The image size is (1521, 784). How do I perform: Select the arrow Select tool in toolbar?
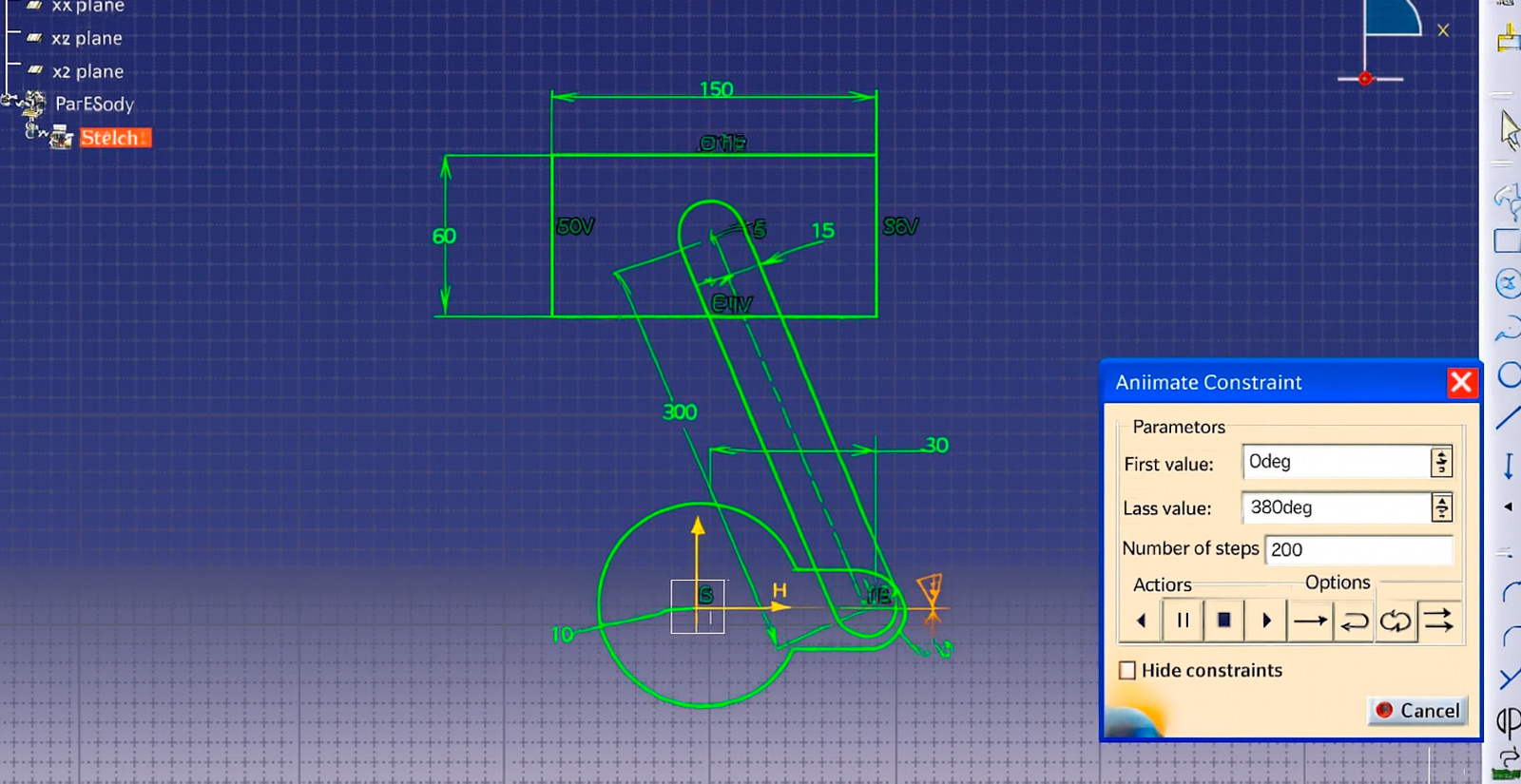(x=1509, y=129)
